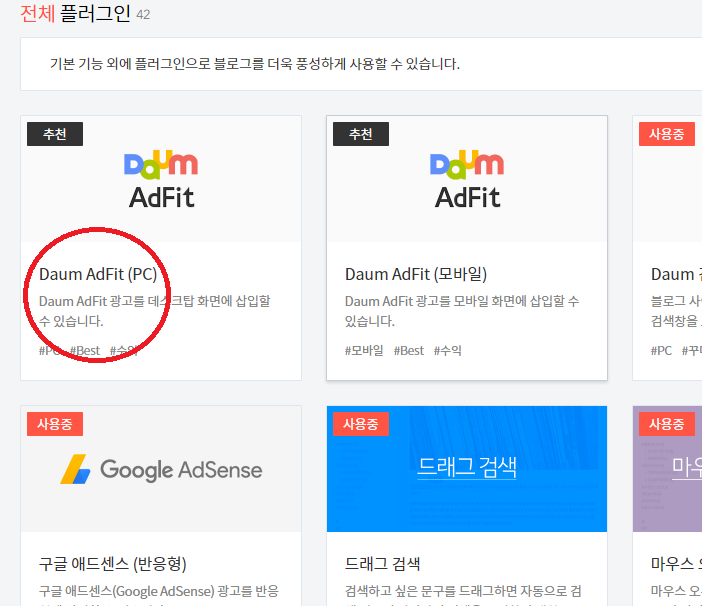702x606 pixels.
Task: Open the cut-off 마우스 plugin title
Action: click(676, 563)
